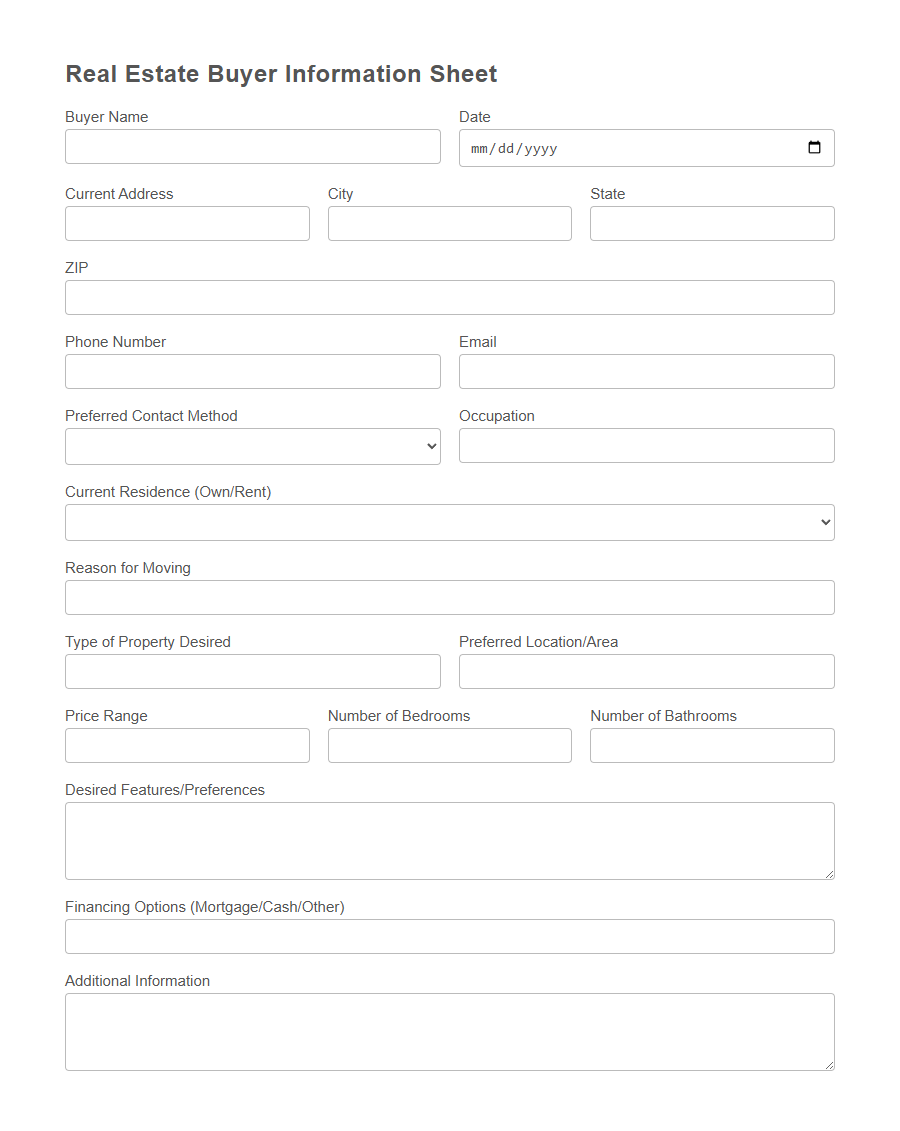
Task: Click the Reason for Moving field
Action: pyautogui.click(x=449, y=597)
